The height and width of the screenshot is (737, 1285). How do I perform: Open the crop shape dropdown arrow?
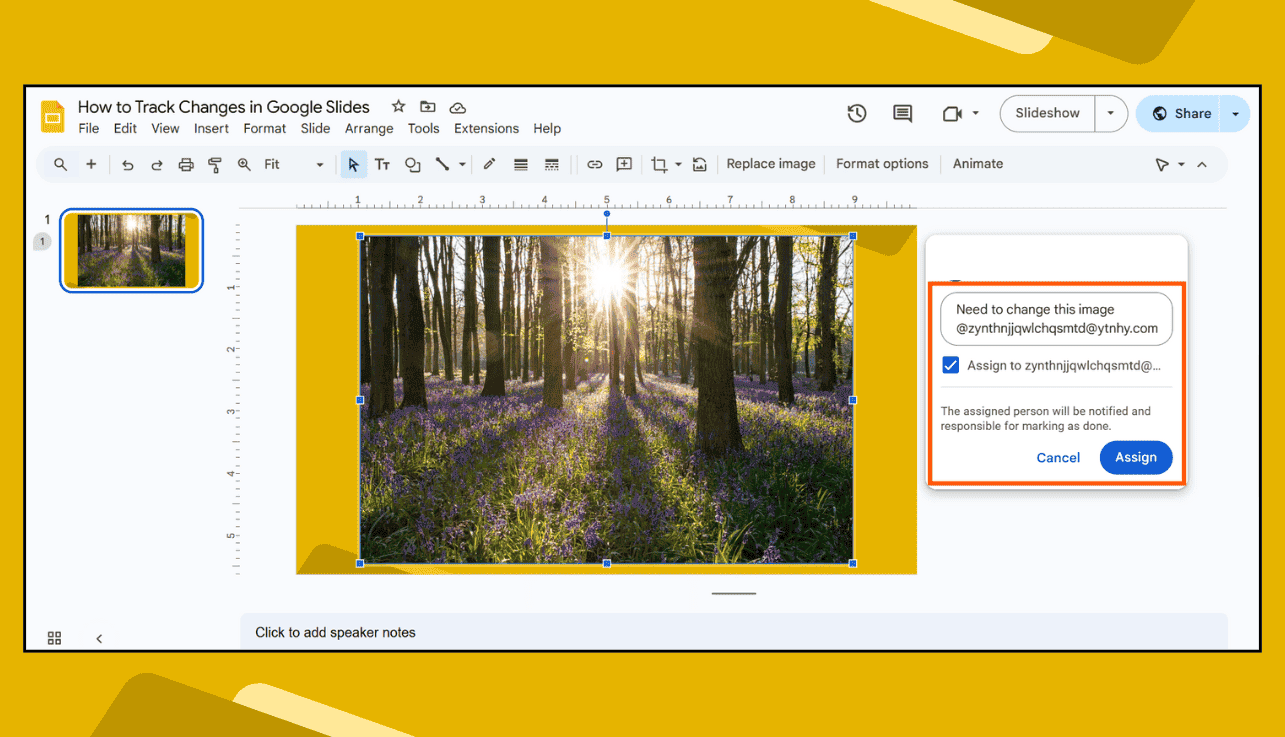coord(677,164)
